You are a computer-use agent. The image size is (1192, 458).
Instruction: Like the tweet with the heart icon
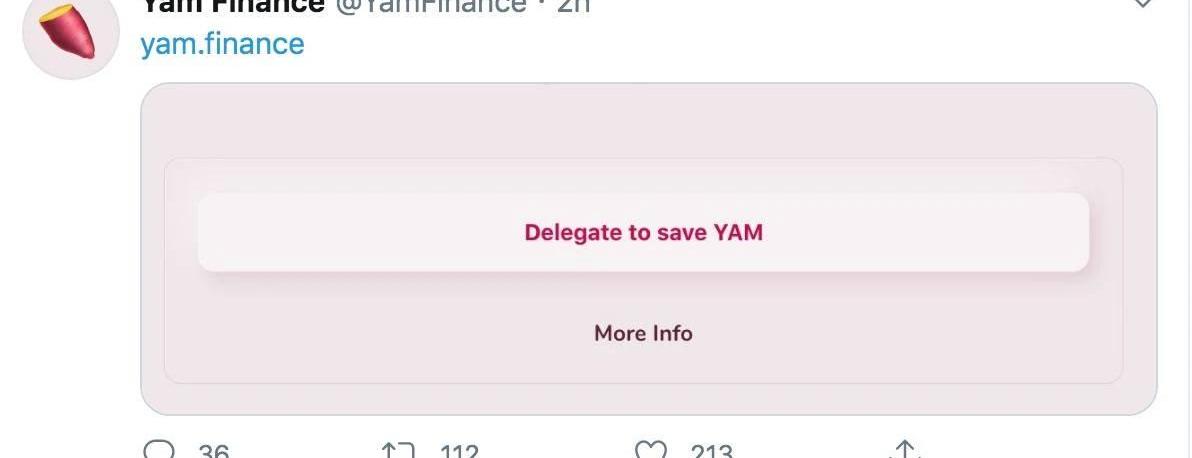[651, 448]
